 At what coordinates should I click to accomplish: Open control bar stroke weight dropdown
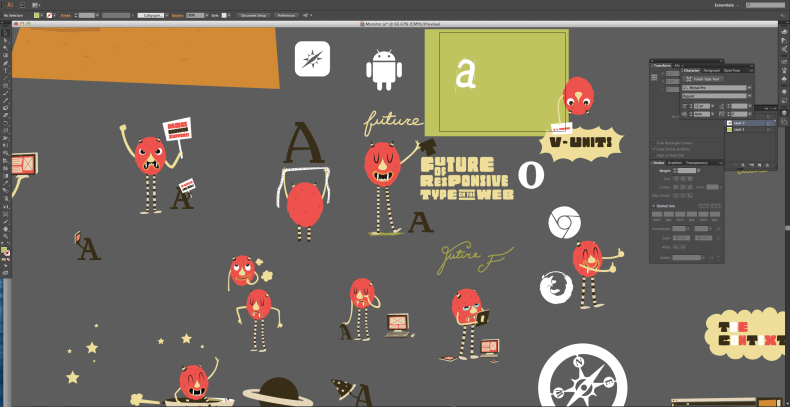tap(97, 15)
